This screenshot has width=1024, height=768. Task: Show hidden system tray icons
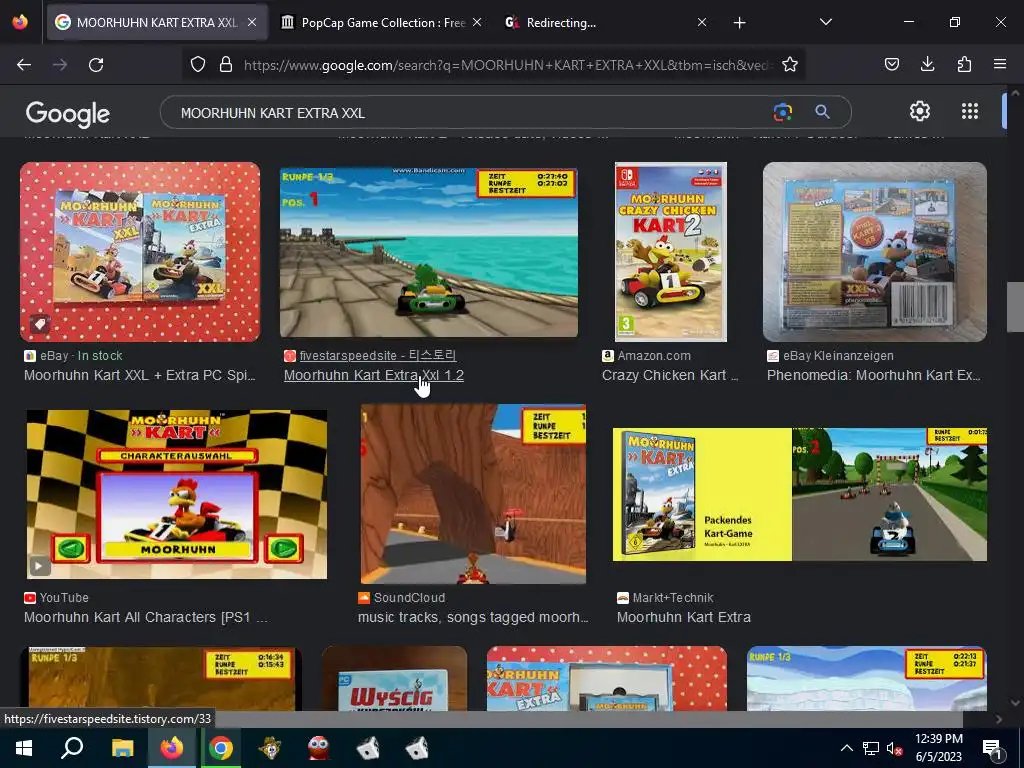846,748
